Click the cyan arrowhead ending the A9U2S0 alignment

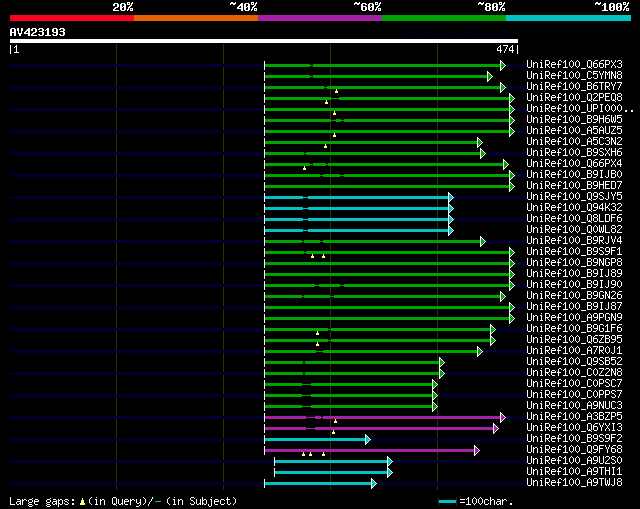coord(390,462)
